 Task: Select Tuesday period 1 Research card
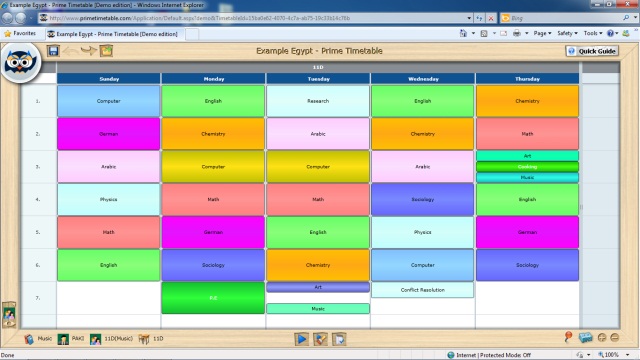coord(318,101)
